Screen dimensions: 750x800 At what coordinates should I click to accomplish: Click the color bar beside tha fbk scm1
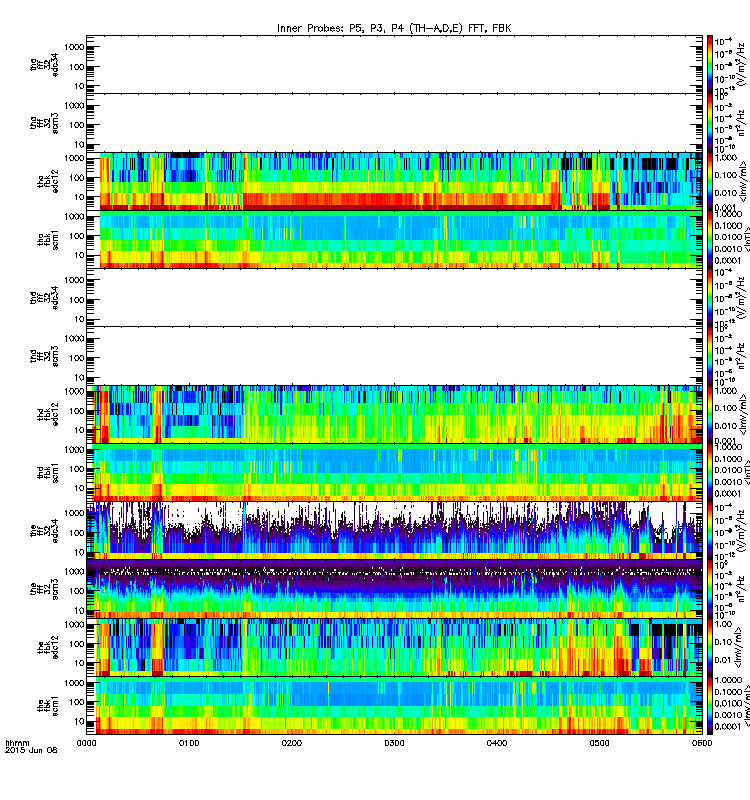[710, 239]
